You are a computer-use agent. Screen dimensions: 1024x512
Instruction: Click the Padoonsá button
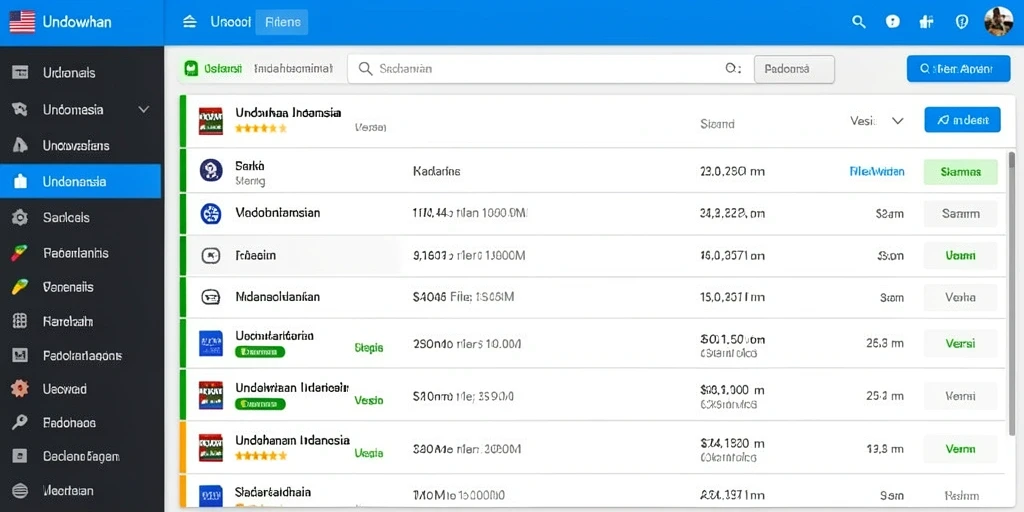click(x=794, y=69)
